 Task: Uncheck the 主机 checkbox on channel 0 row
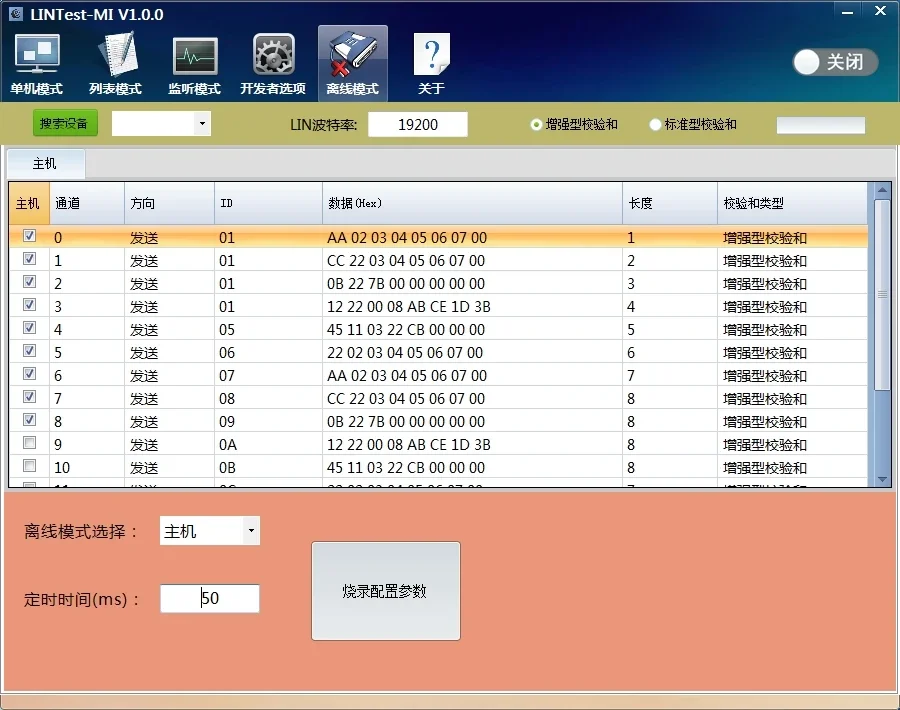click(x=29, y=237)
